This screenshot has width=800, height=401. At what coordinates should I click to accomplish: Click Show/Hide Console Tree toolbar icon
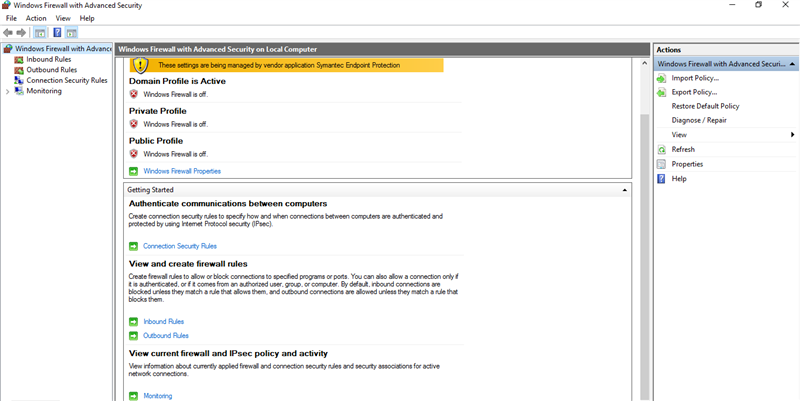[41, 32]
